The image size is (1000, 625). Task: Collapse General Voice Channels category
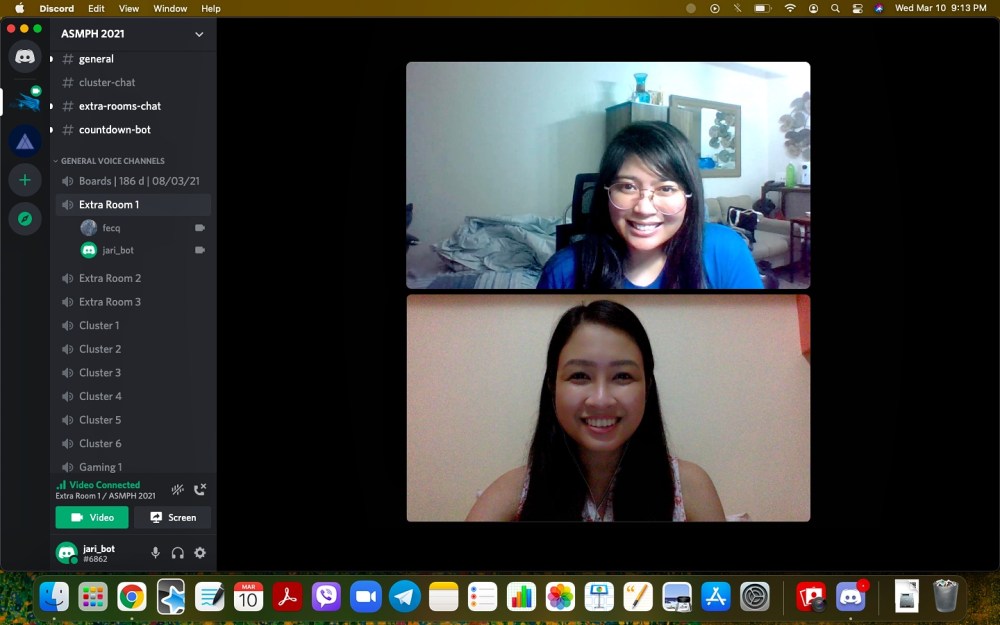(x=112, y=161)
